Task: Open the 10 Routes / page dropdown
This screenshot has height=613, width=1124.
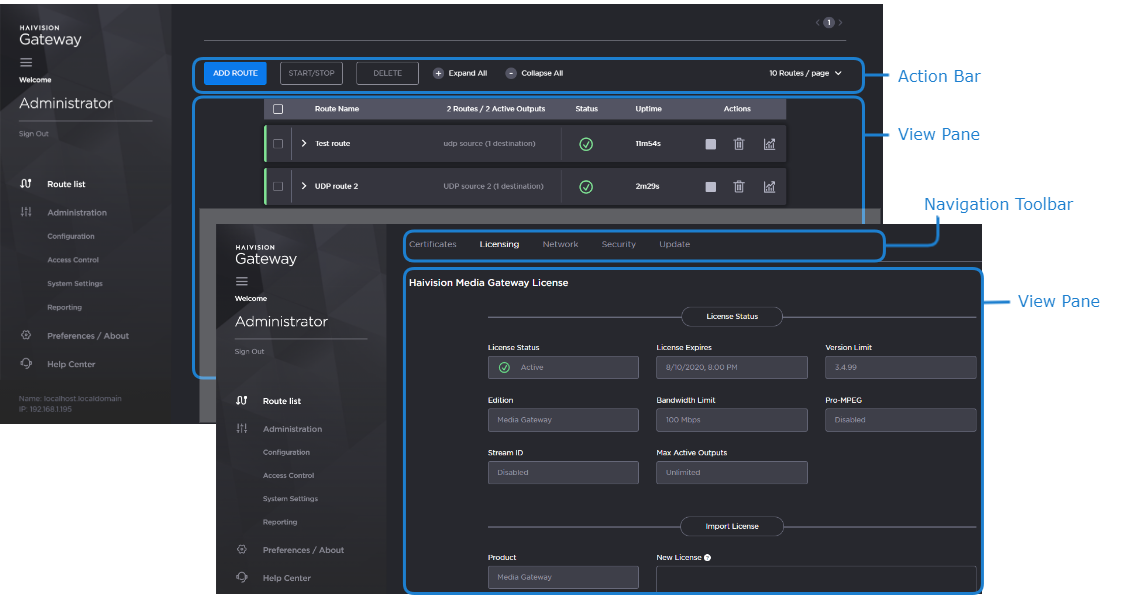Action: pyautogui.click(x=805, y=73)
